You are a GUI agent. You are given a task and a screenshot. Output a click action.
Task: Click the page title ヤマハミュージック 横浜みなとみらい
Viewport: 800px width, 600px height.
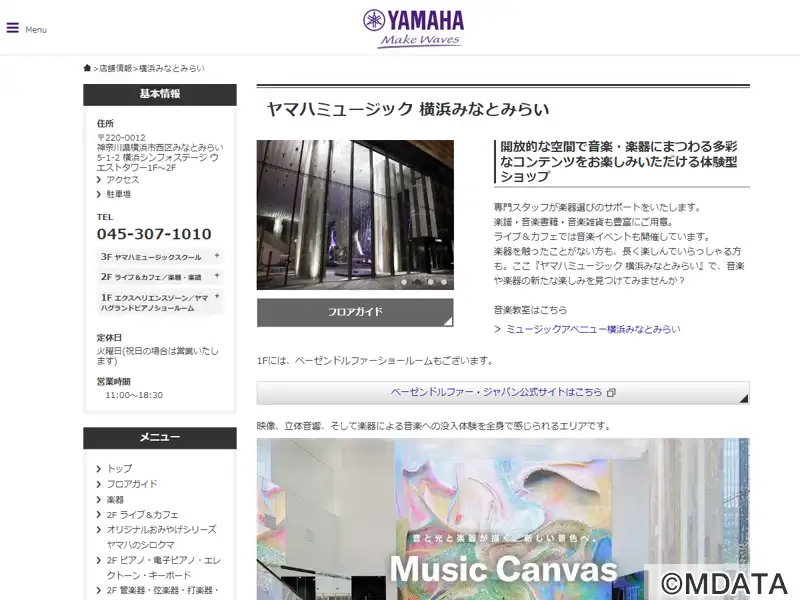(x=408, y=109)
